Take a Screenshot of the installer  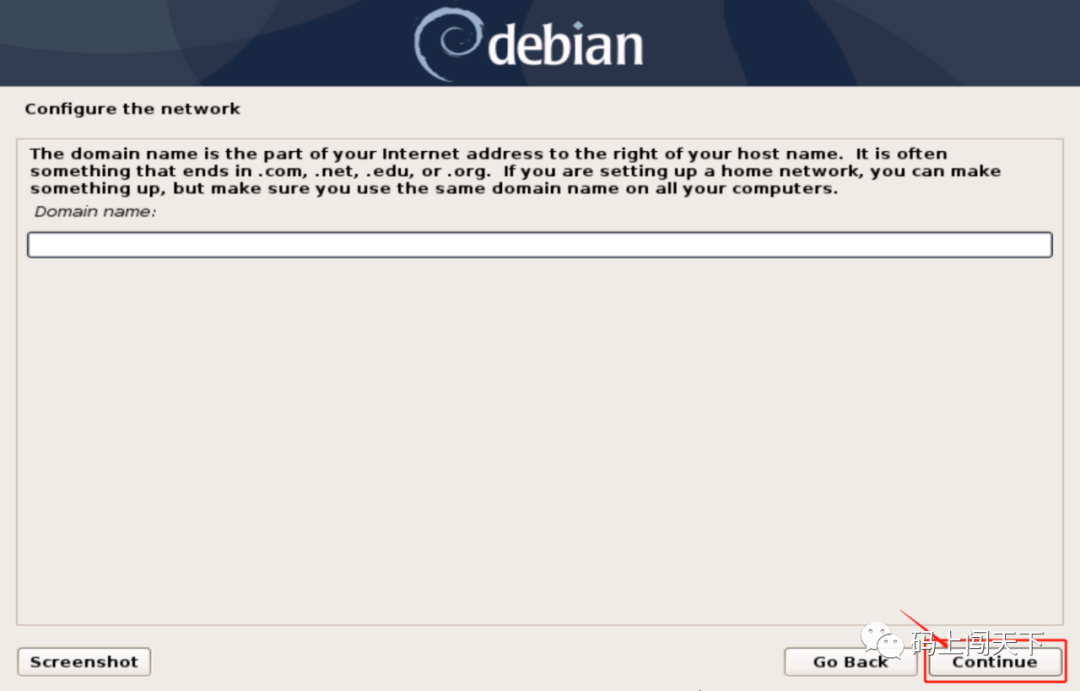[84, 662]
